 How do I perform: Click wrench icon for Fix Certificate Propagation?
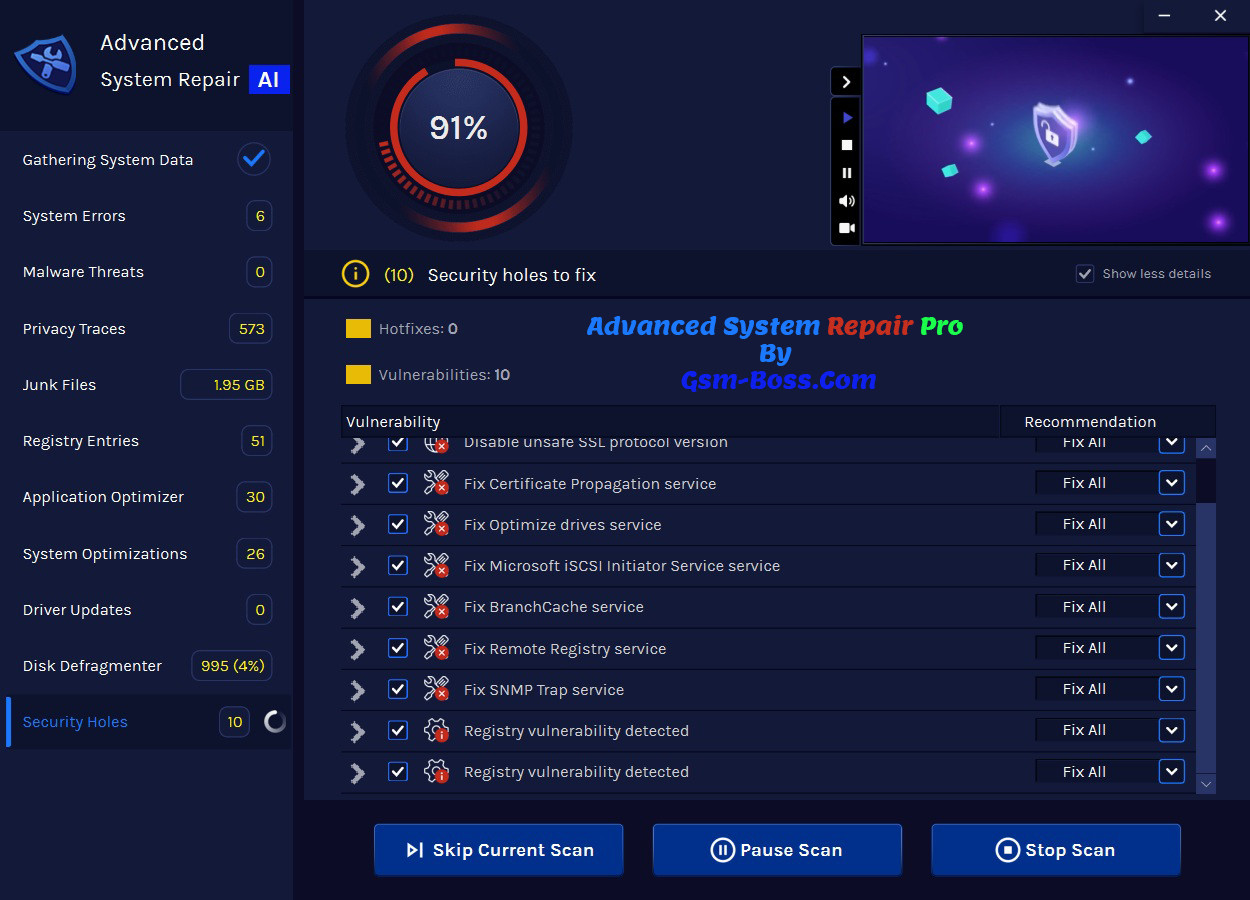coord(436,483)
